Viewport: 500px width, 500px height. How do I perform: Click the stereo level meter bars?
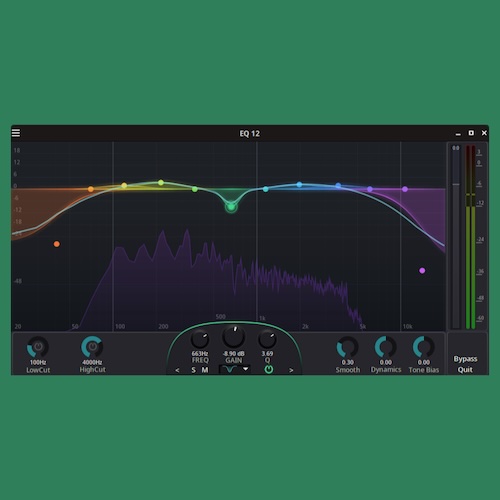(x=470, y=237)
